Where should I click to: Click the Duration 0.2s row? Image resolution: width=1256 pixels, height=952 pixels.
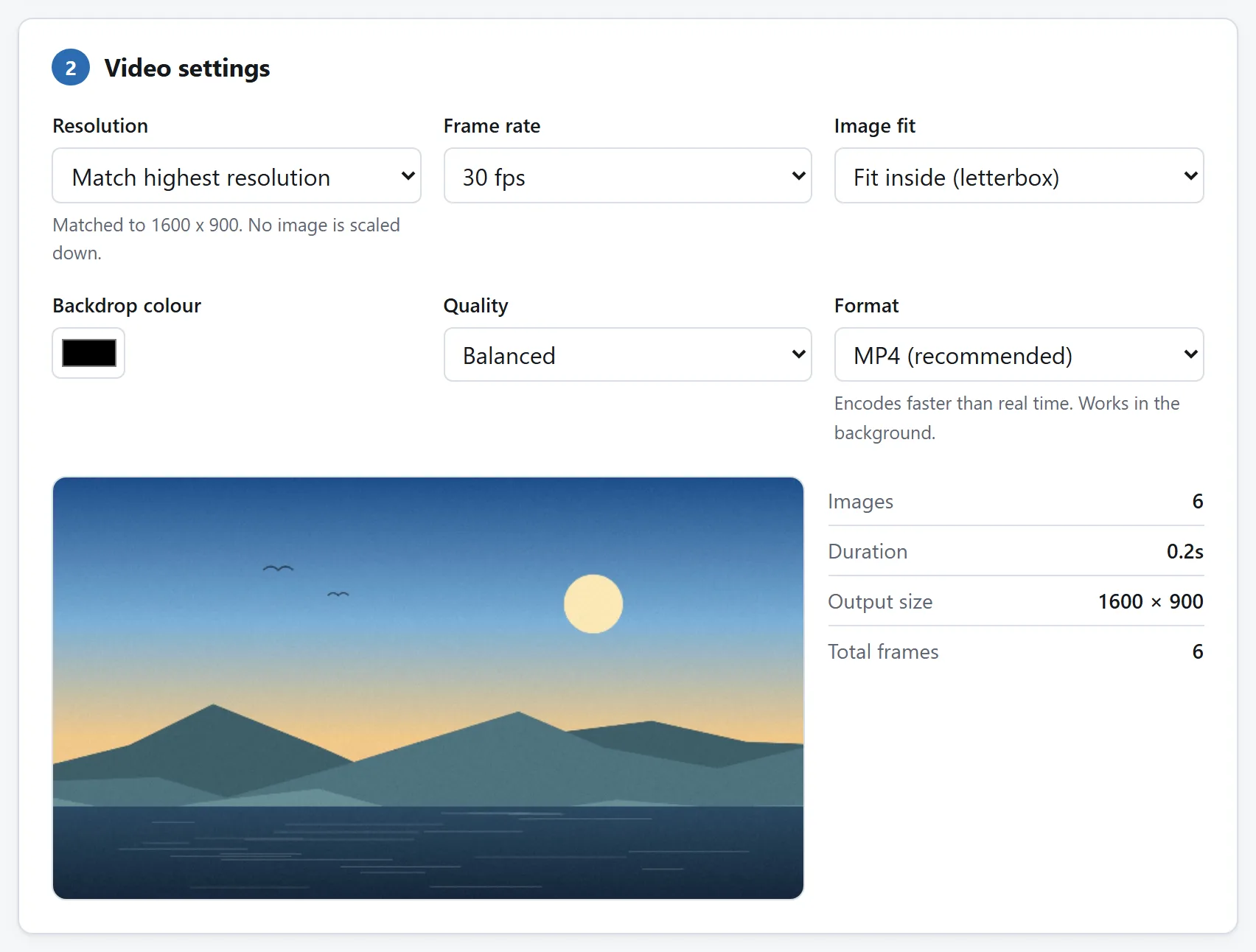(1016, 551)
